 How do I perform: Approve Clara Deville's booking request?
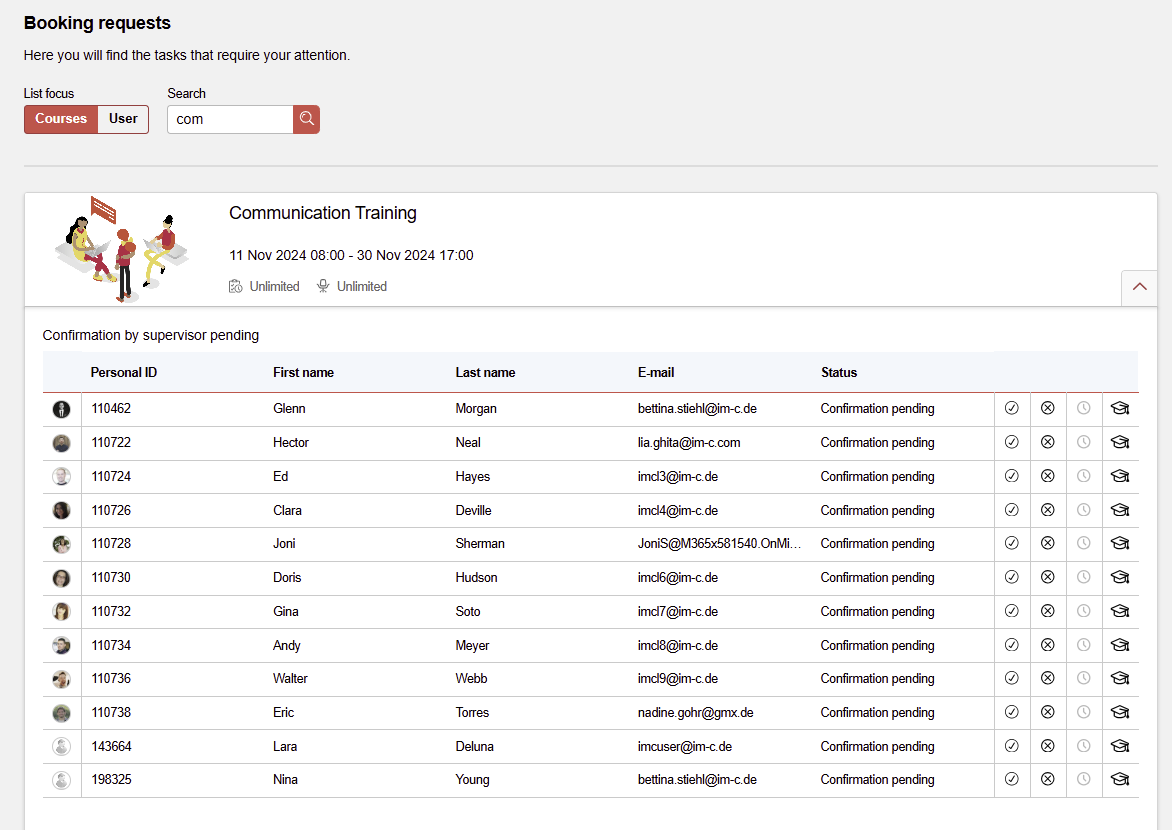click(x=1011, y=510)
